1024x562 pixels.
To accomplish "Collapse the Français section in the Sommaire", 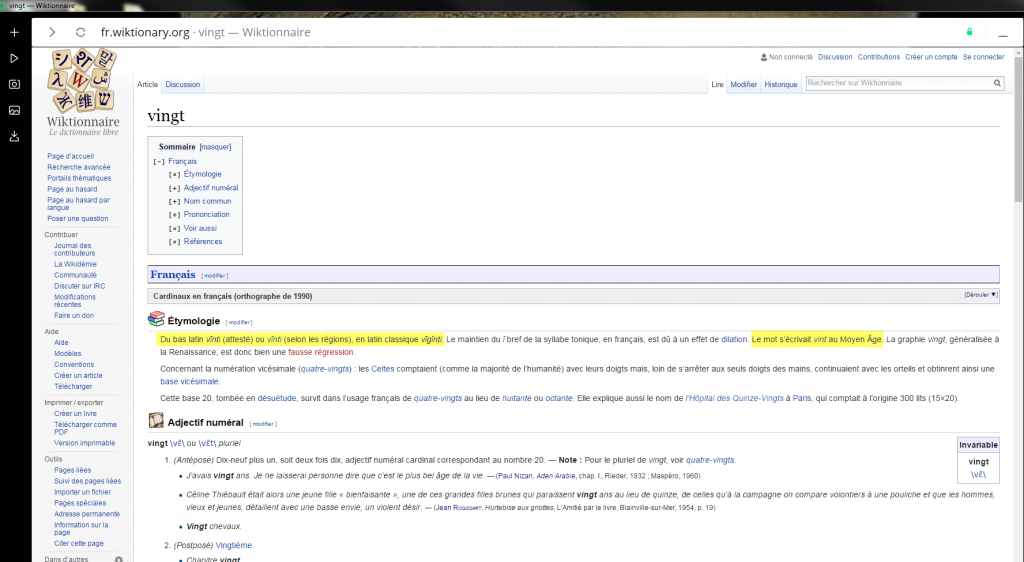I will pyautogui.click(x=158, y=161).
